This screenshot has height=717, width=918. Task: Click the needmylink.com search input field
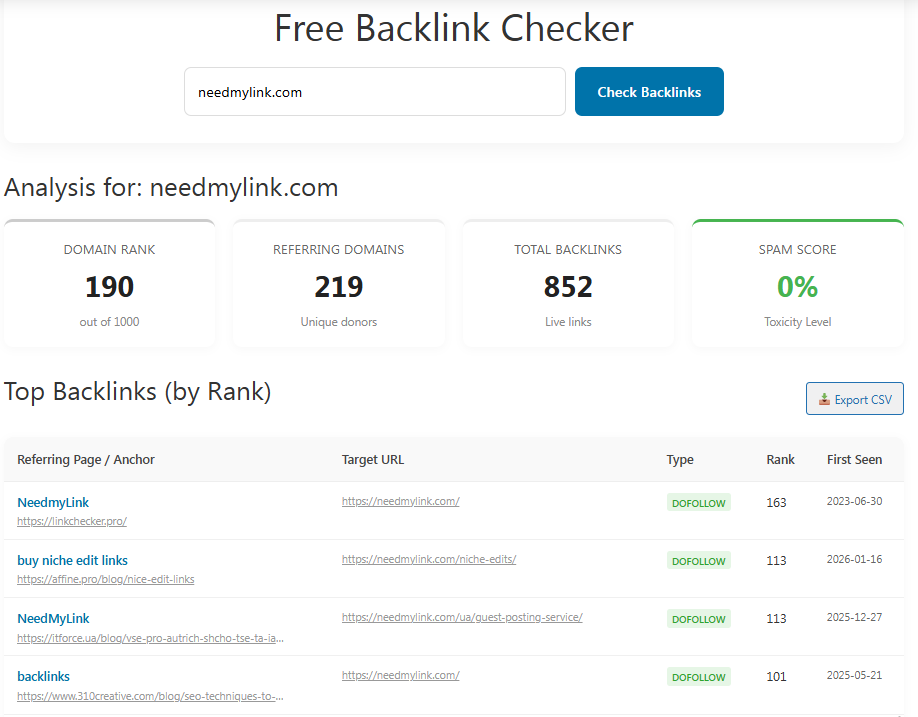(x=374, y=91)
